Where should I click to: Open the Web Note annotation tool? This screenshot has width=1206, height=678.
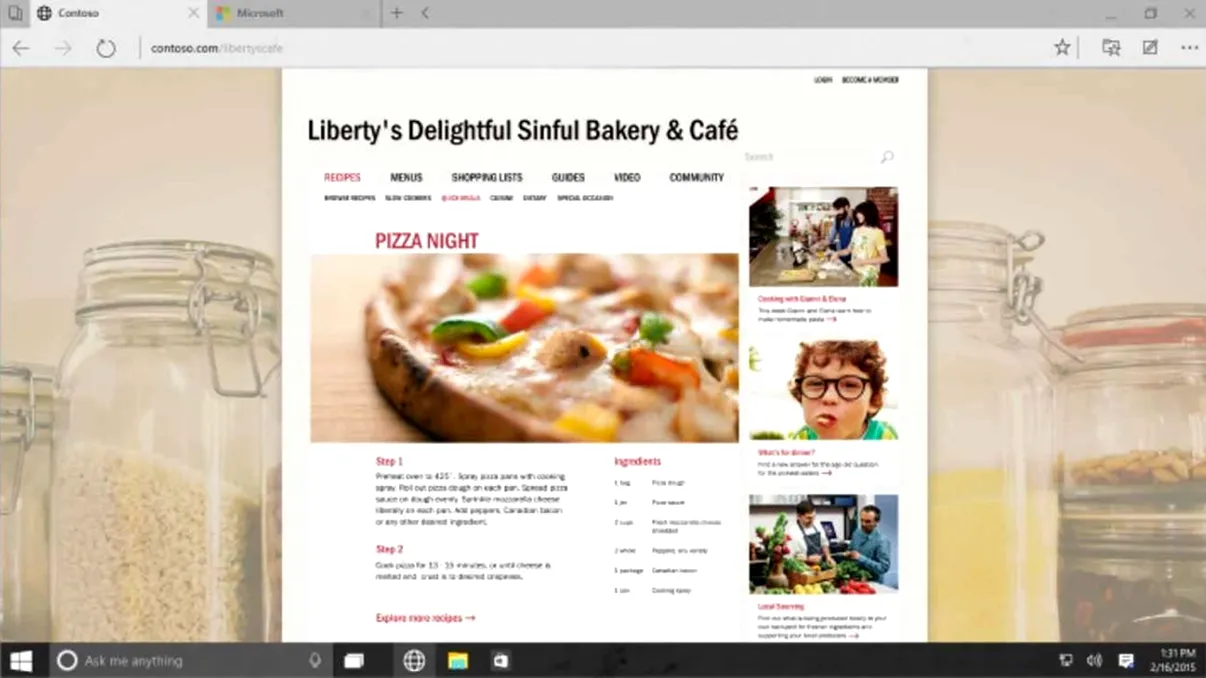click(1149, 46)
